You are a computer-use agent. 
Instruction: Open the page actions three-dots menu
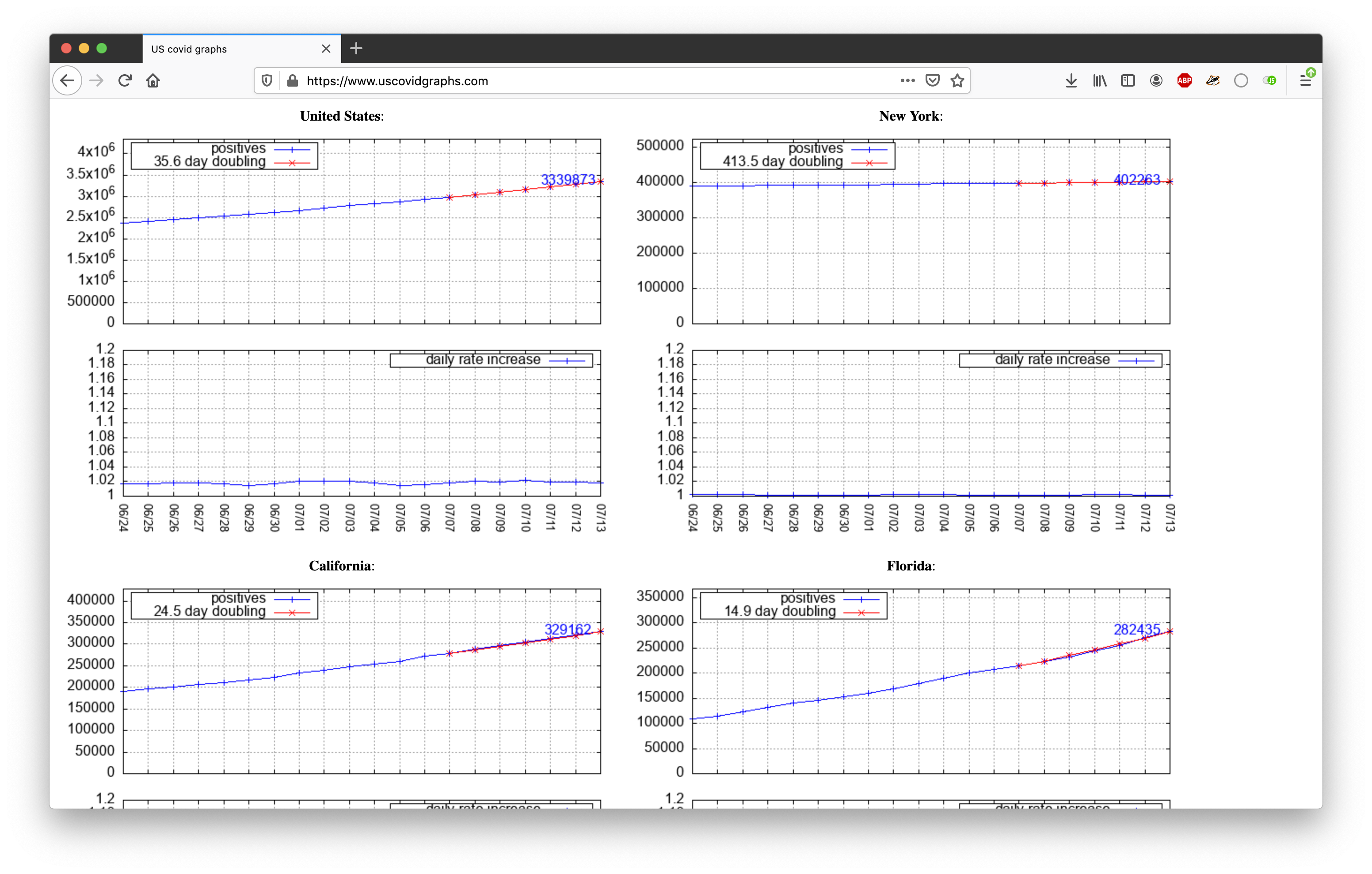[x=907, y=81]
